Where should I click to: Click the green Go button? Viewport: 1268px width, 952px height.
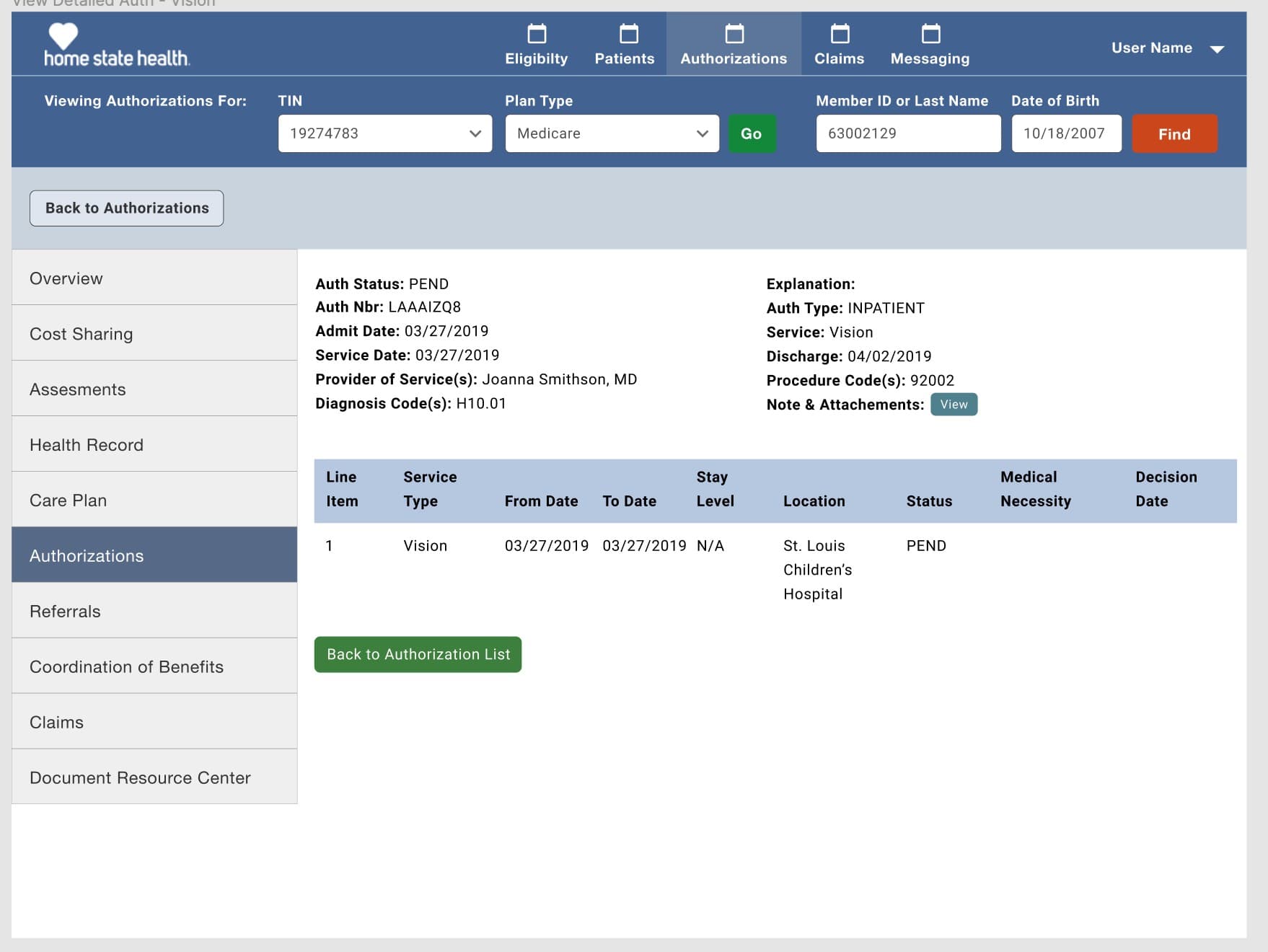(x=752, y=133)
